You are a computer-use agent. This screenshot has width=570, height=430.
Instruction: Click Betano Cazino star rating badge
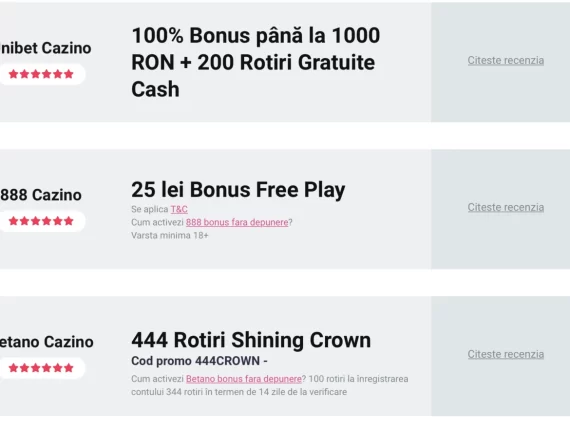coord(41,368)
